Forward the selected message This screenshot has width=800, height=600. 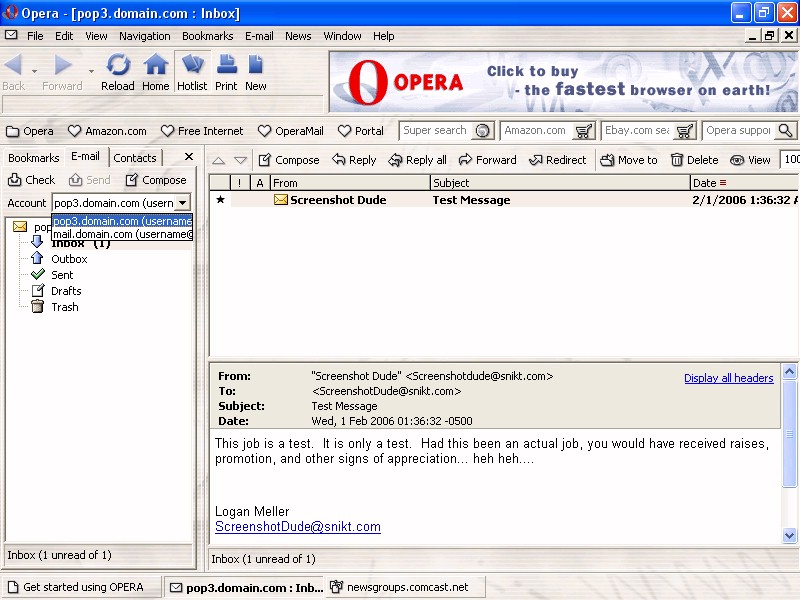coord(488,160)
